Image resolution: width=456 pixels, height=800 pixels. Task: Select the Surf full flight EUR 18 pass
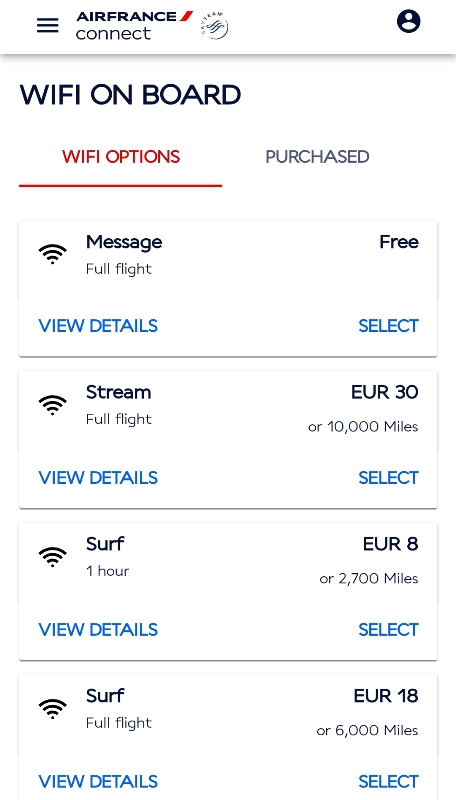pyautogui.click(x=388, y=782)
